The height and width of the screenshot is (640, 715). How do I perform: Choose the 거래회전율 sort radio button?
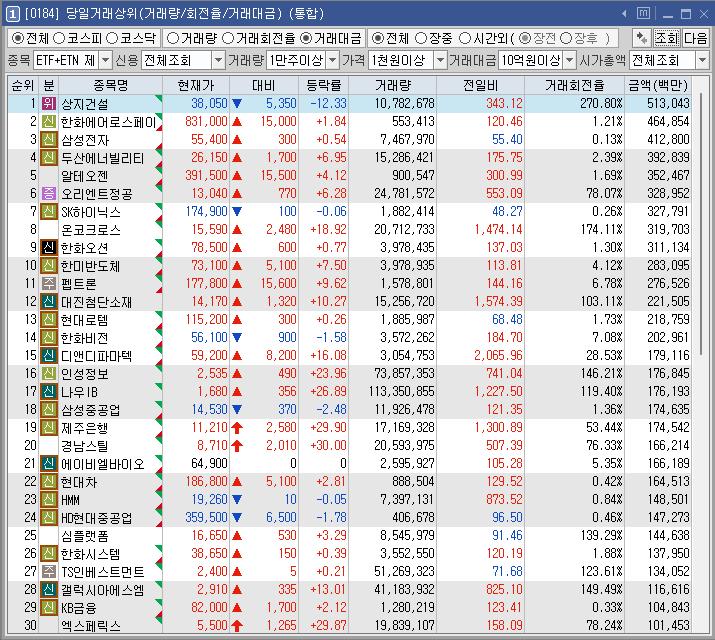click(228, 38)
